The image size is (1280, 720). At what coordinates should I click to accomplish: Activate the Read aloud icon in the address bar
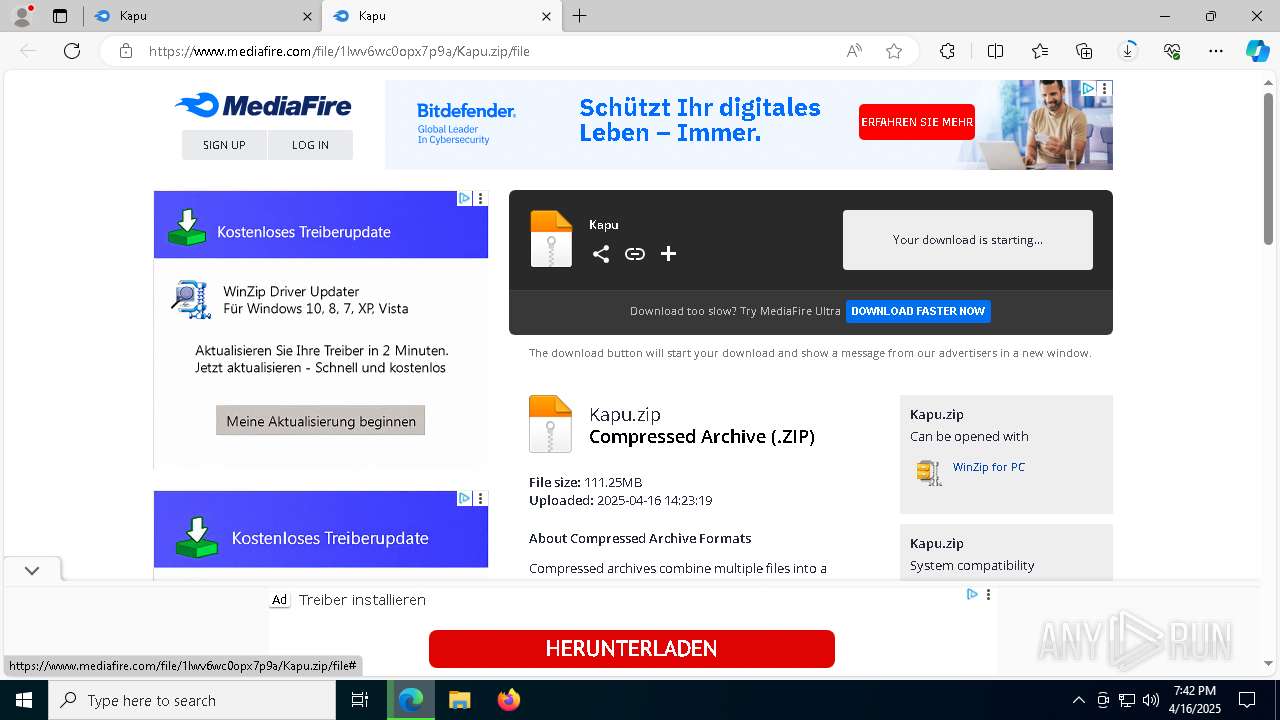coord(854,51)
